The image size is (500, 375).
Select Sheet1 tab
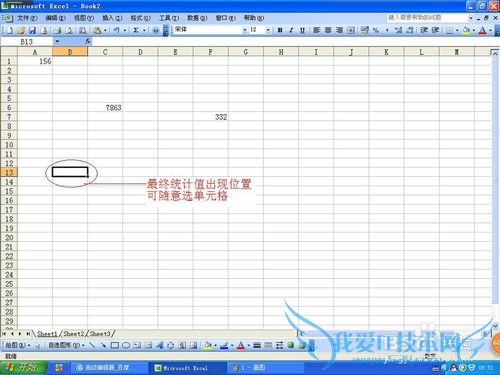click(47, 334)
